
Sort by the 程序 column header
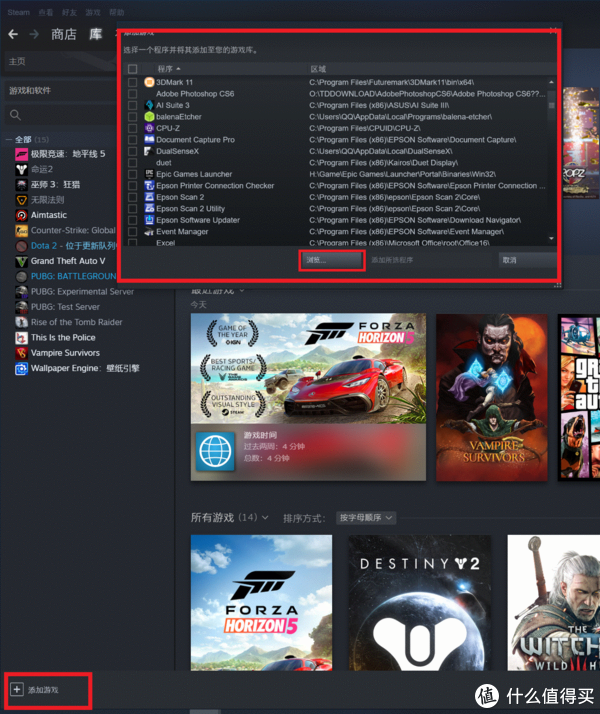coord(168,69)
